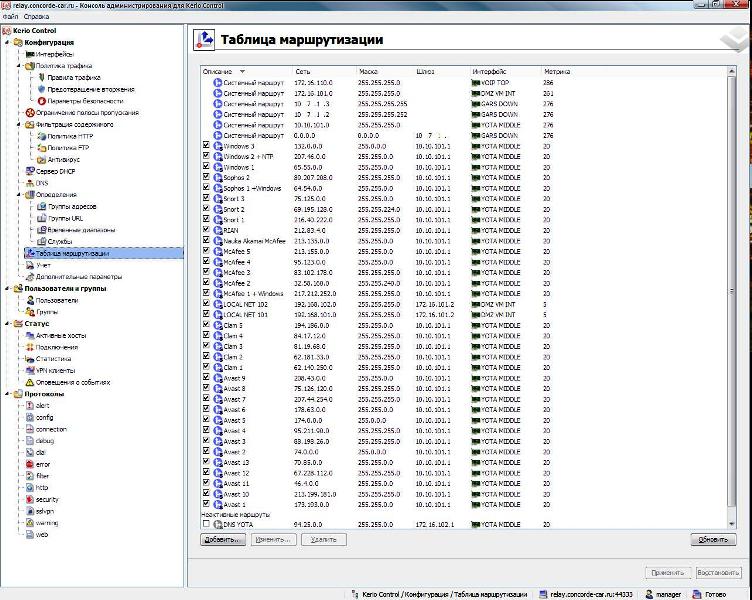This screenshot has width=752, height=600.
Task: Collapse Пользователи и группы node
Action: click(x=7, y=288)
